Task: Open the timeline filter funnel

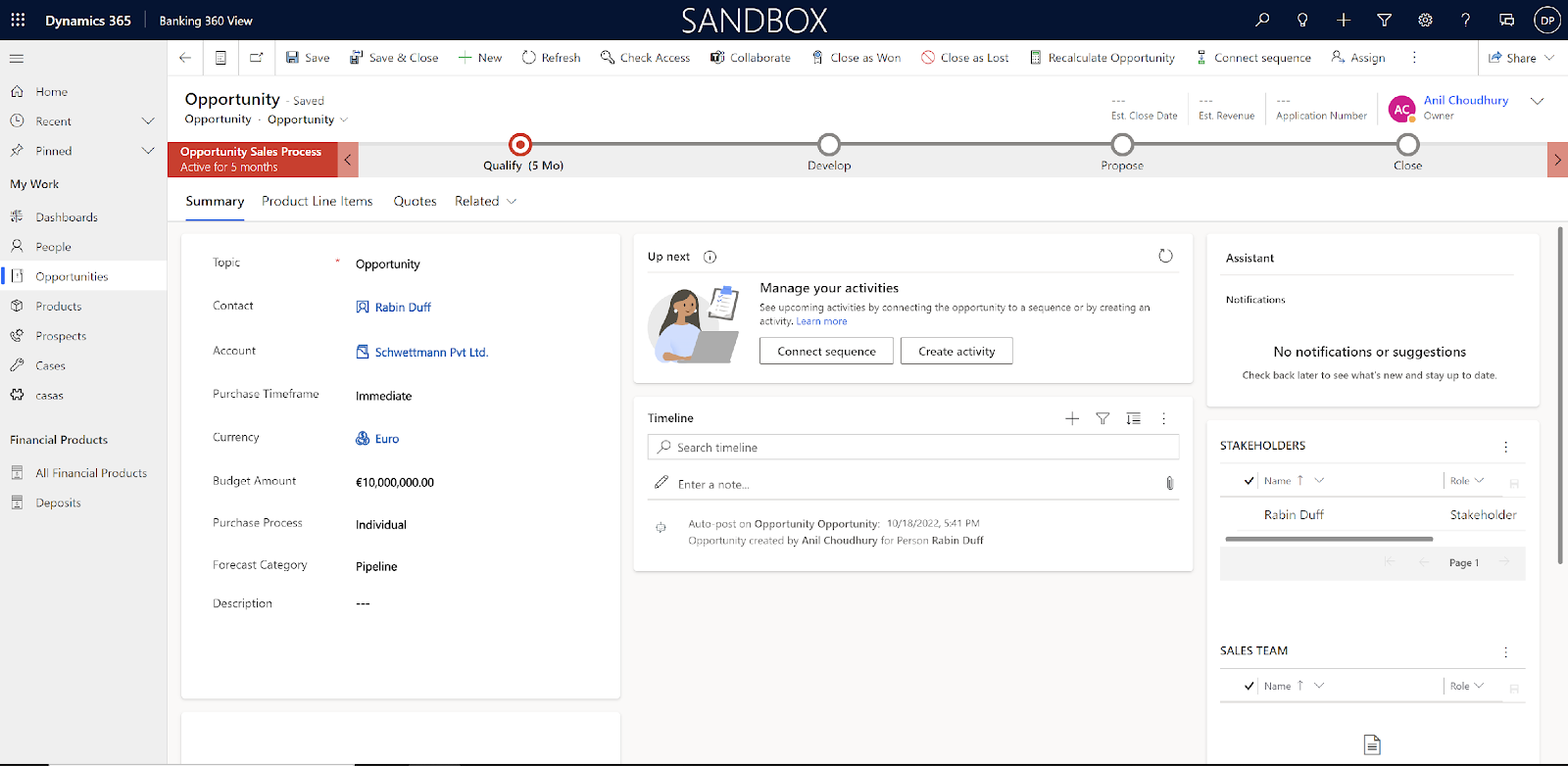Action: tap(1102, 418)
